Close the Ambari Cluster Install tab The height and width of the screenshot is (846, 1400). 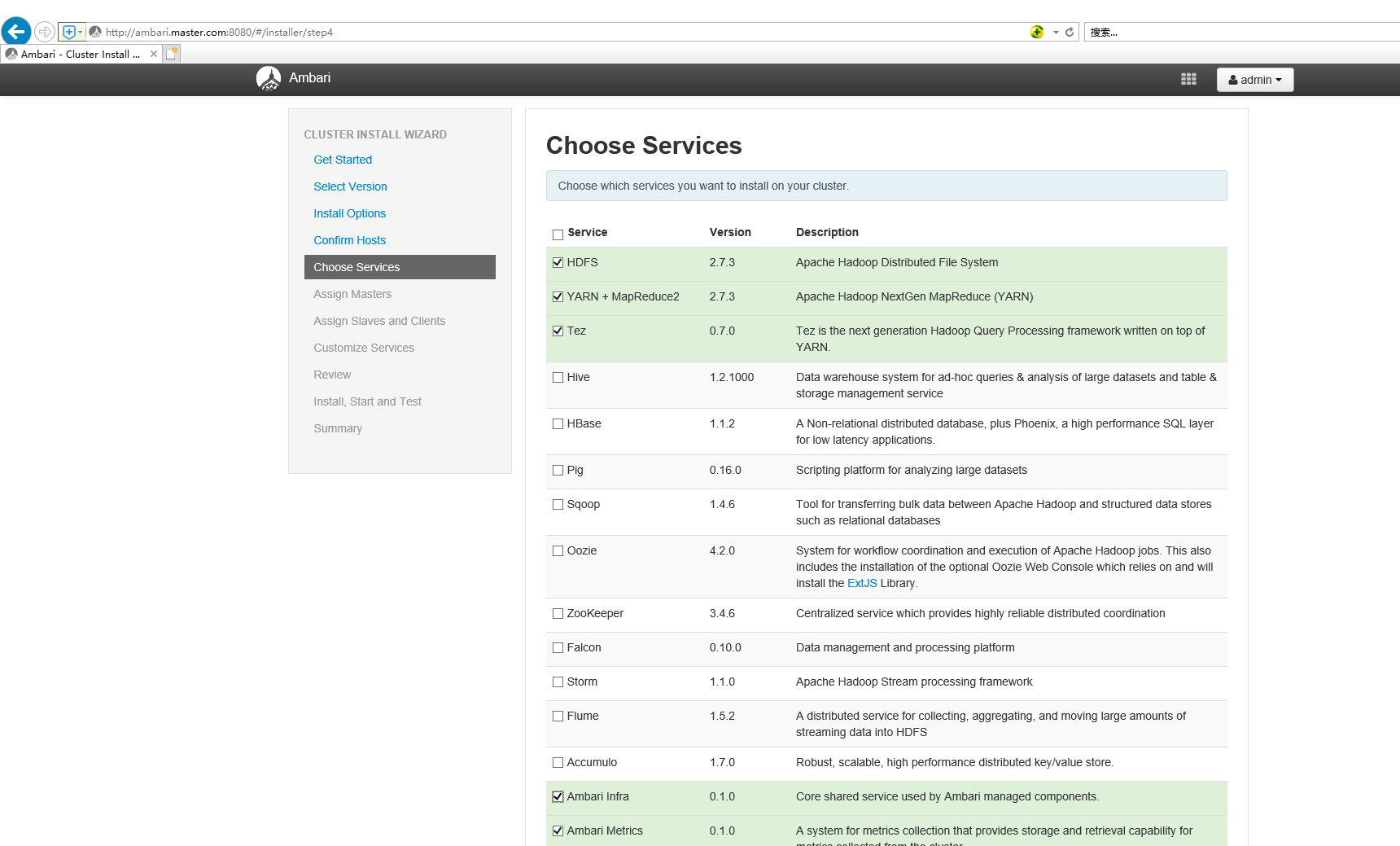tap(154, 54)
